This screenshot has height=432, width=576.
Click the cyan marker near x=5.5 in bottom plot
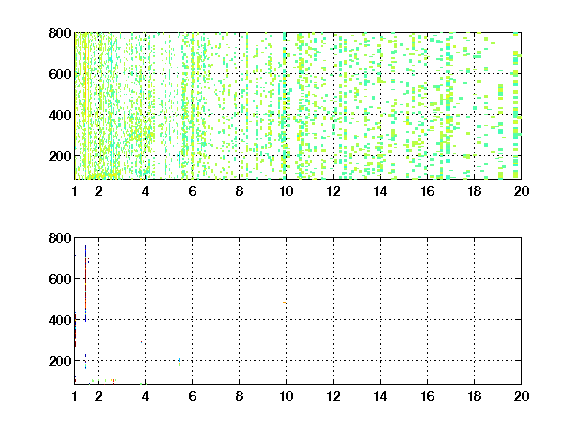tap(179, 361)
